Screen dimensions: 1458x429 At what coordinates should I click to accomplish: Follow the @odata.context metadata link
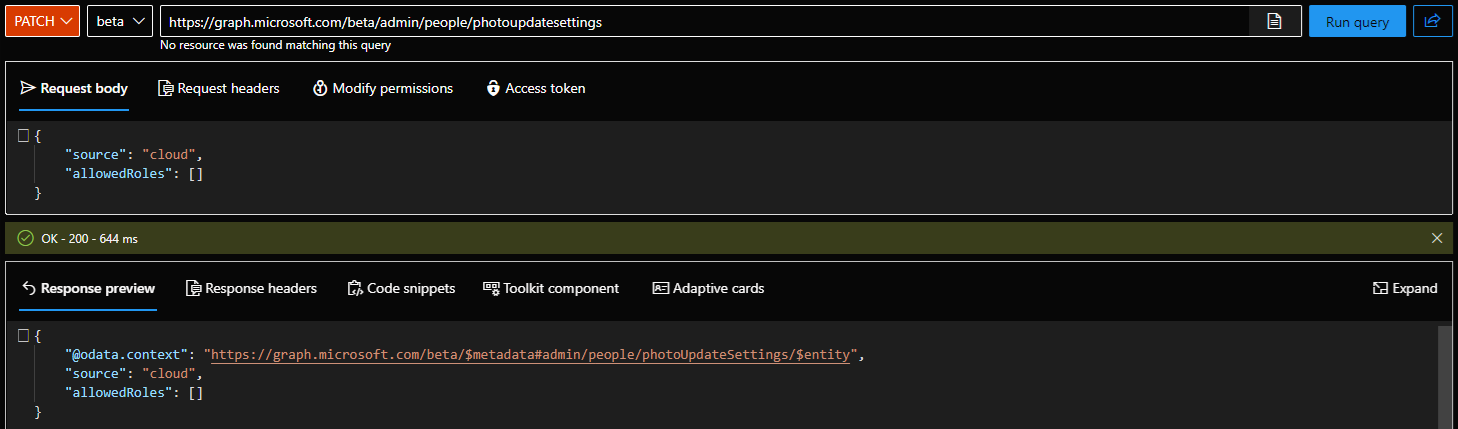[530, 355]
